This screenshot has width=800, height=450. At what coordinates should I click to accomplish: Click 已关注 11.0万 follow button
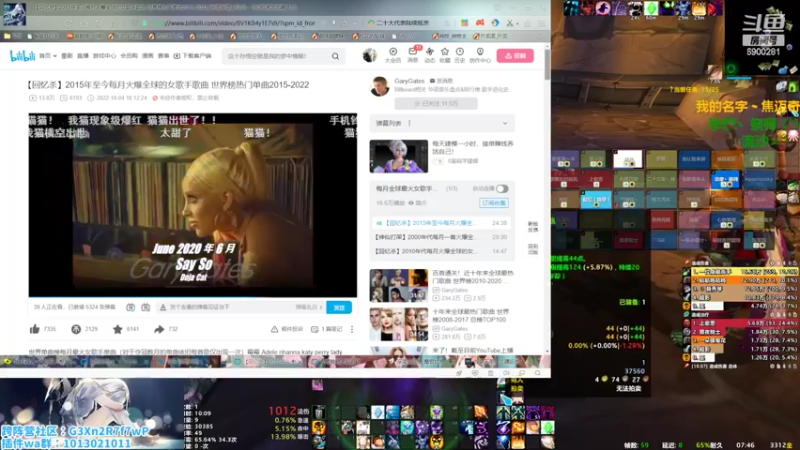click(436, 104)
